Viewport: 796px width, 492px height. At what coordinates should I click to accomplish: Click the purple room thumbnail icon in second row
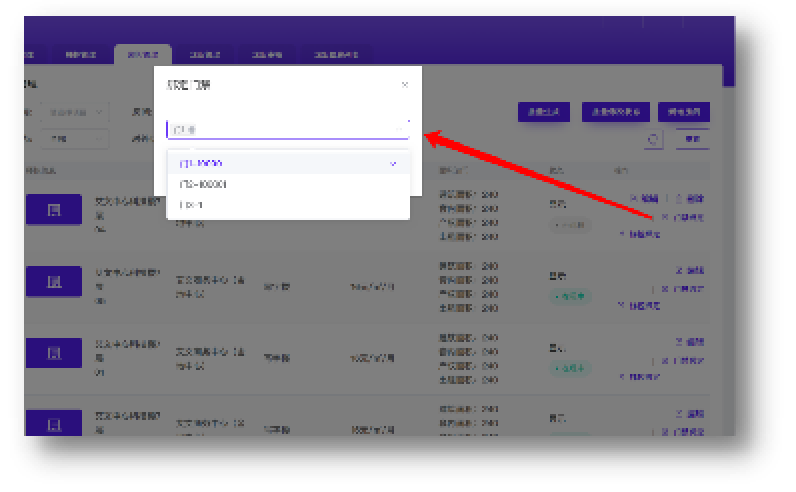tap(54, 283)
